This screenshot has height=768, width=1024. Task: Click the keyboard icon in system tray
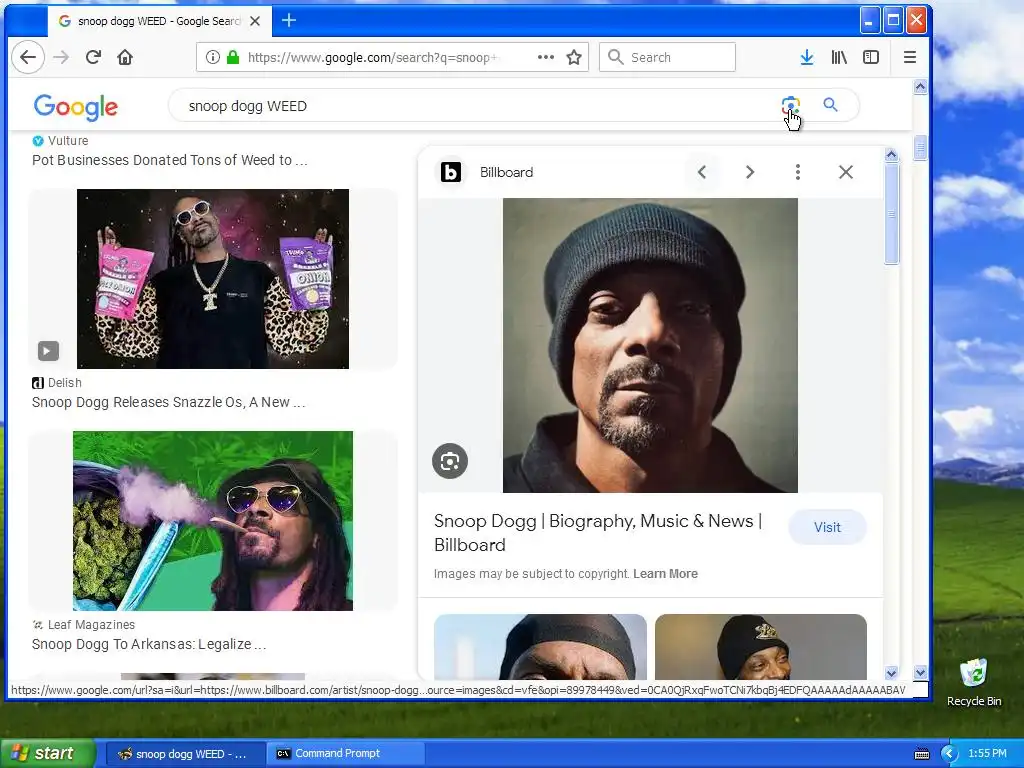(x=922, y=754)
